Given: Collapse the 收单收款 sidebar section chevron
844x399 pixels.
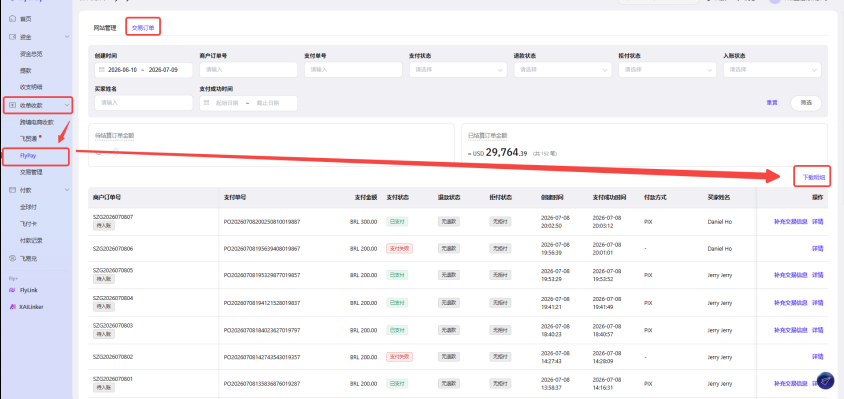Looking at the screenshot, I should [x=67, y=106].
